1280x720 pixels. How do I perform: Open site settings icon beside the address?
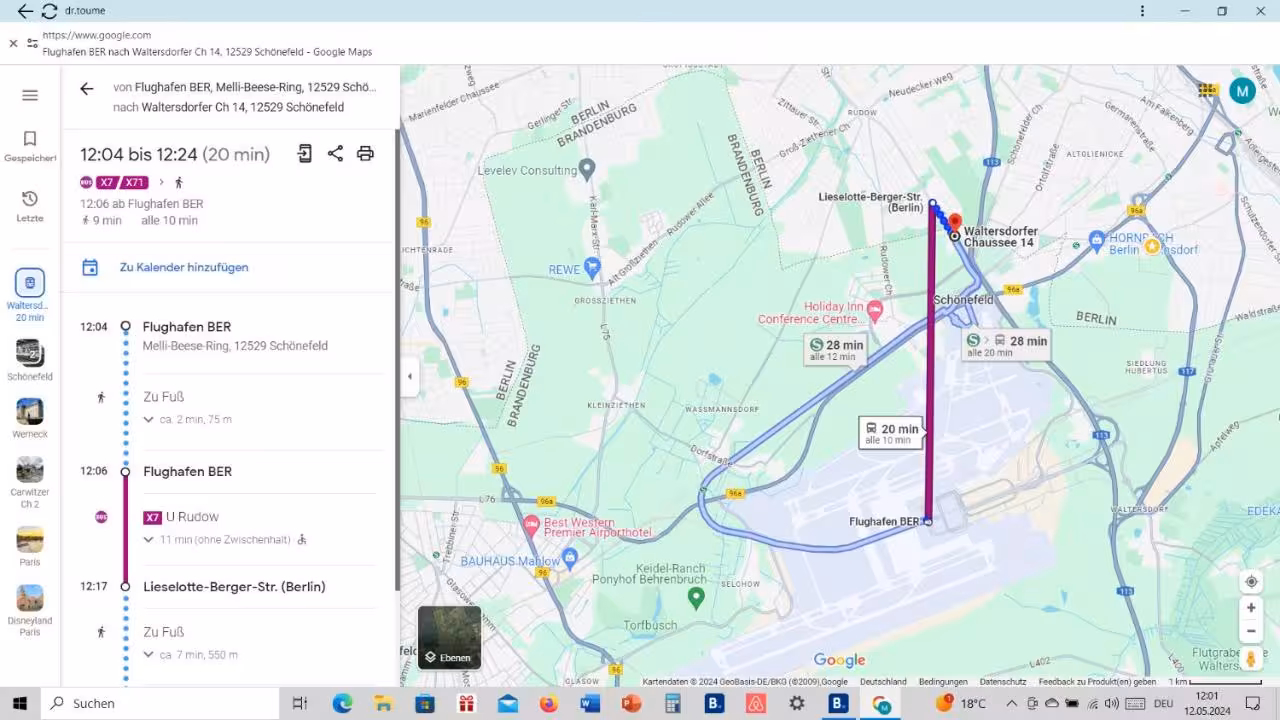coord(32,43)
